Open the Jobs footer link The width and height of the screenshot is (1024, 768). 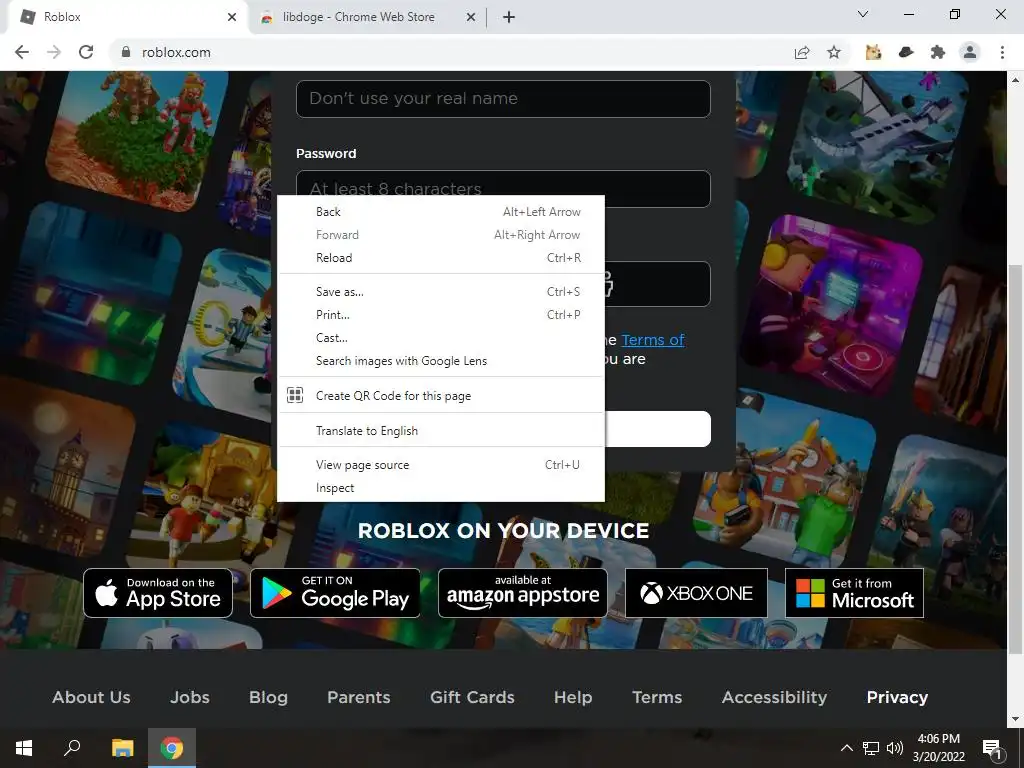tap(190, 697)
